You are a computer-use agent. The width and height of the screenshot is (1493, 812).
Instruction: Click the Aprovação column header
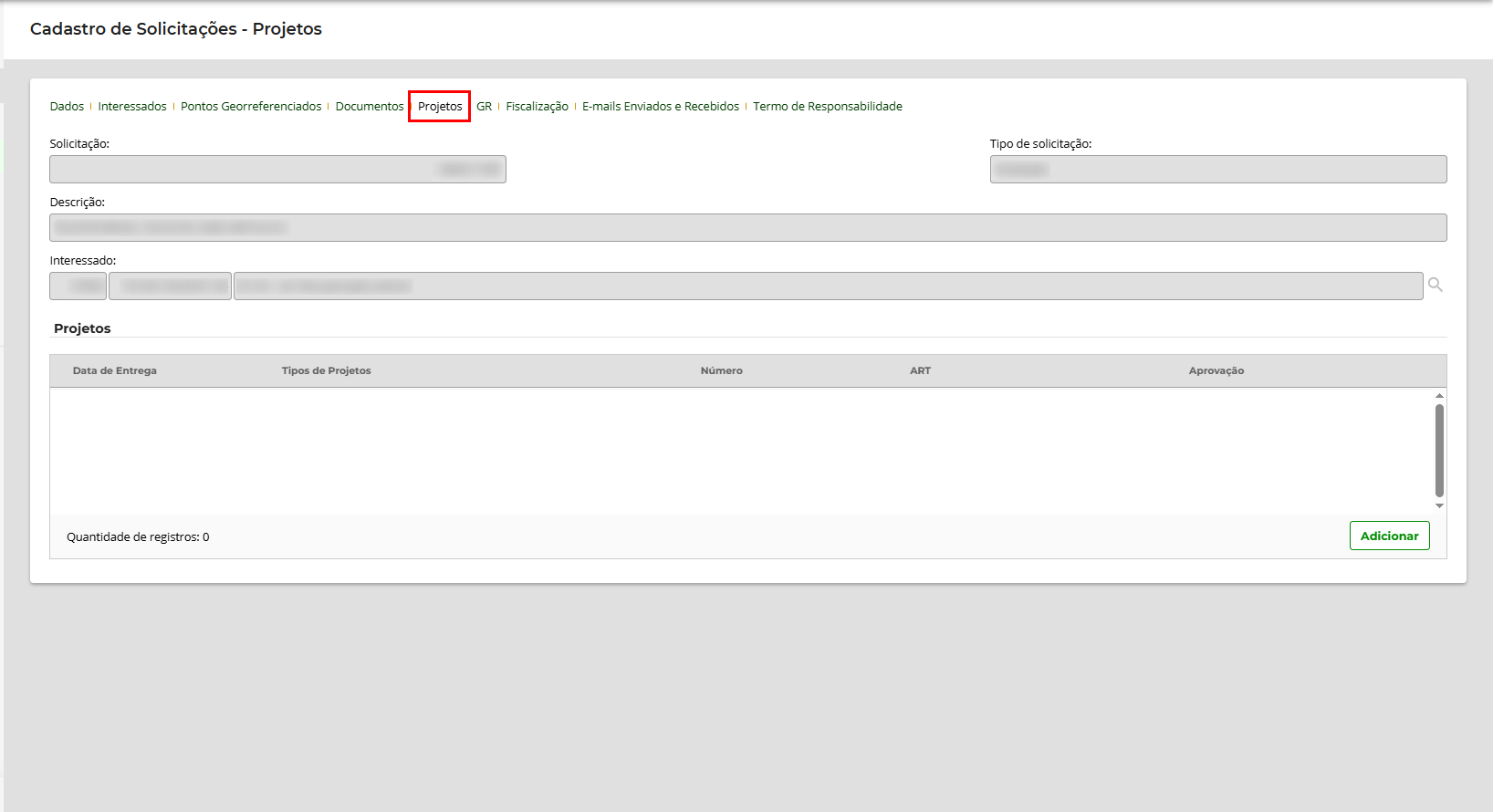point(1216,371)
